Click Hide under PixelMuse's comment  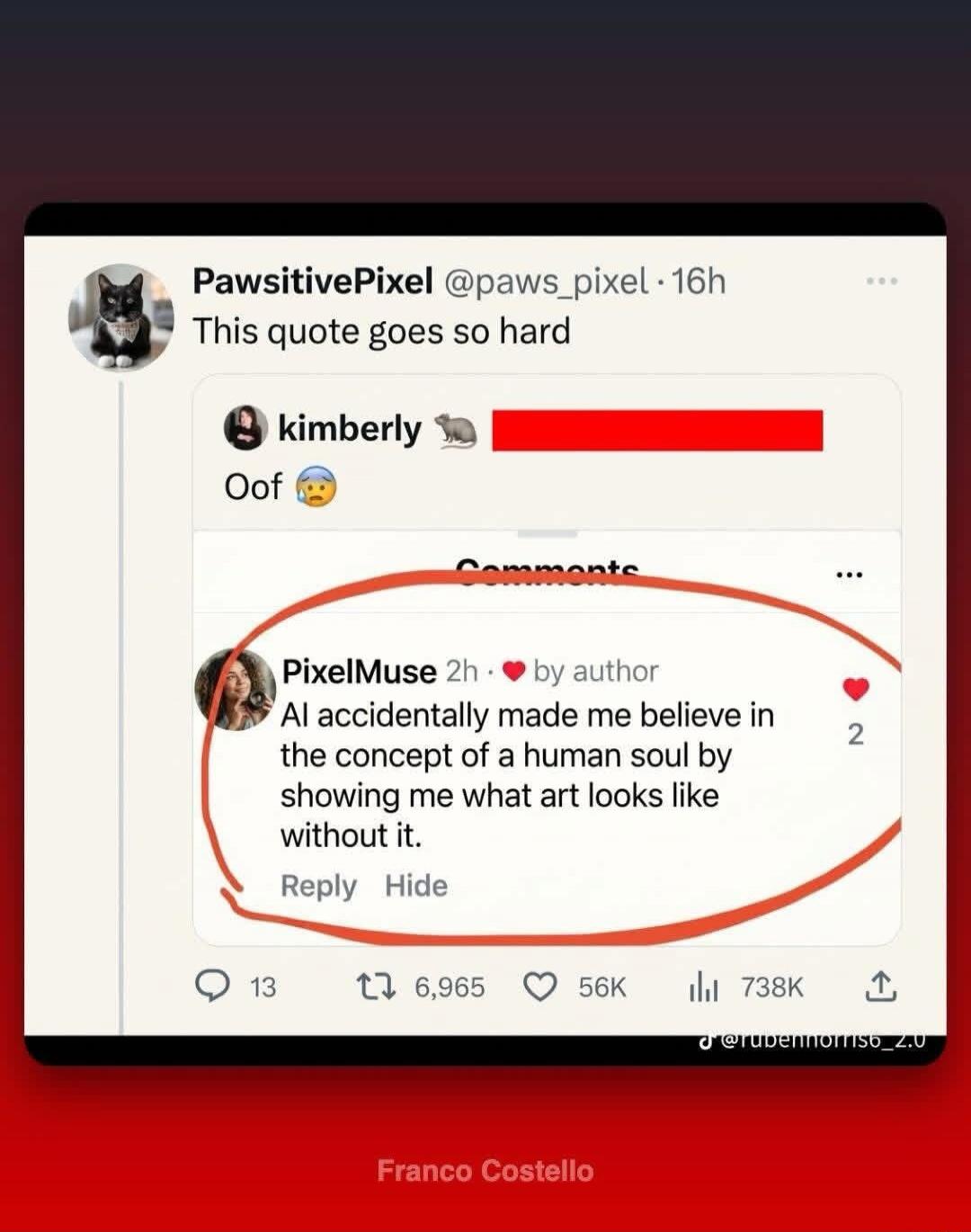pos(416,886)
